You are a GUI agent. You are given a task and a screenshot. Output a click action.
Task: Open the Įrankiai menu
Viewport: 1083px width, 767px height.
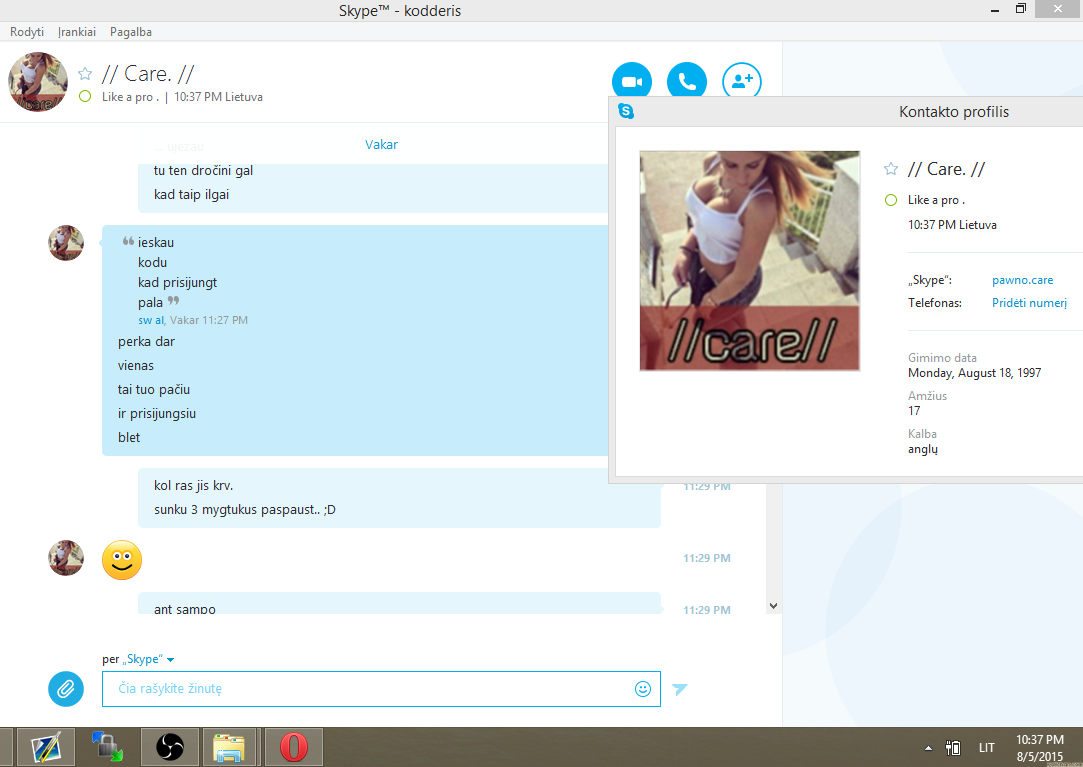pos(77,32)
